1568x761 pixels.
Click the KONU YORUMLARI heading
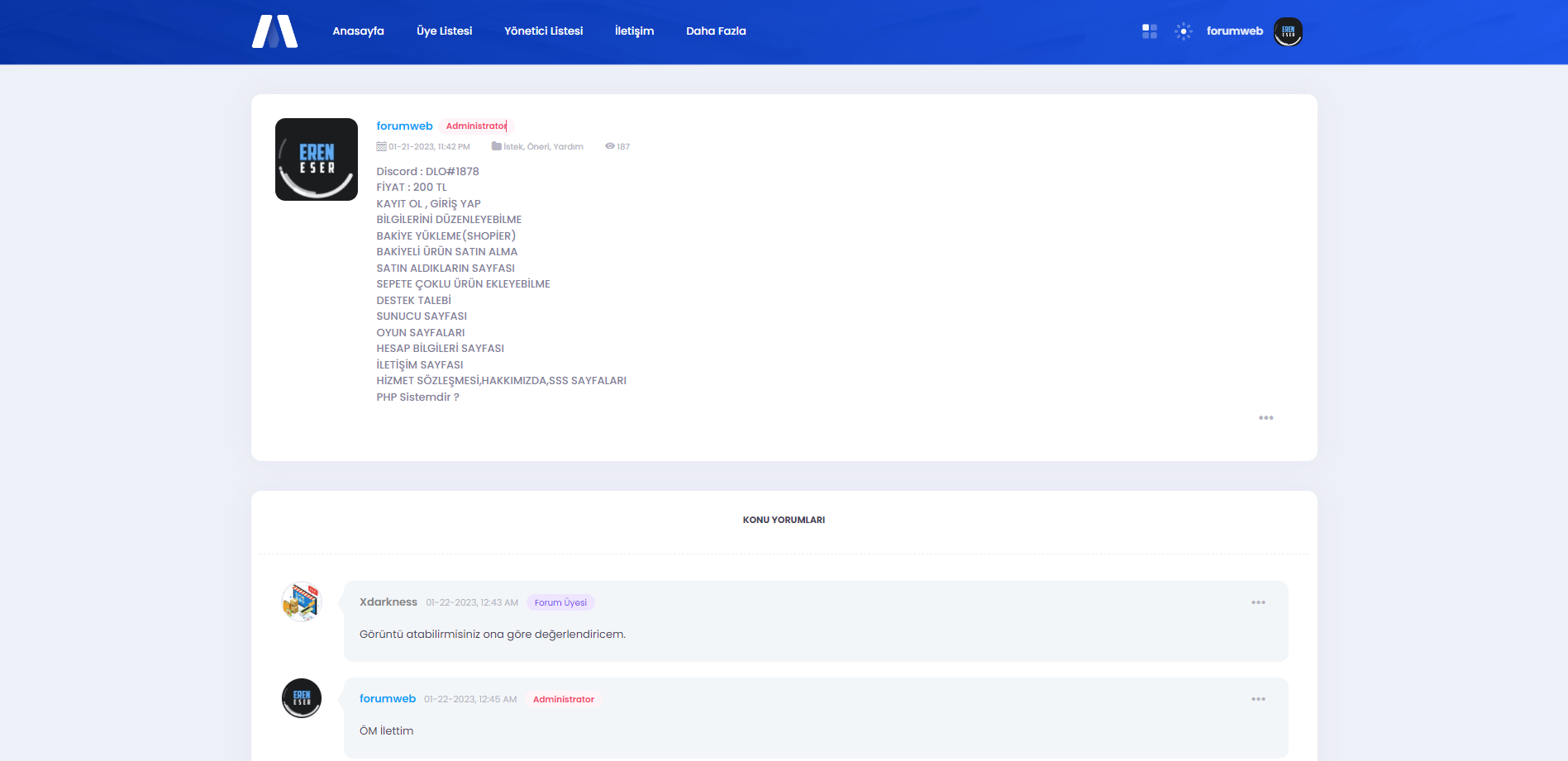coord(784,521)
